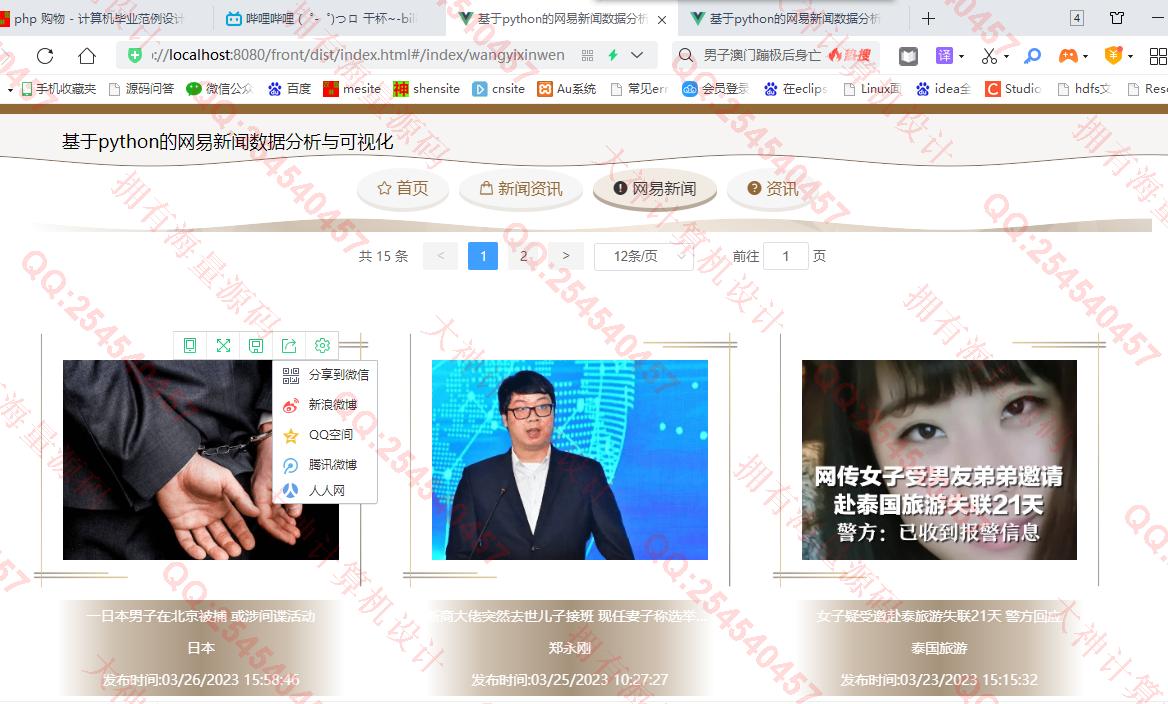This screenshot has height=704, width=1168.
Task: Open the 12条/页 page size dropdown
Action: coord(644,256)
